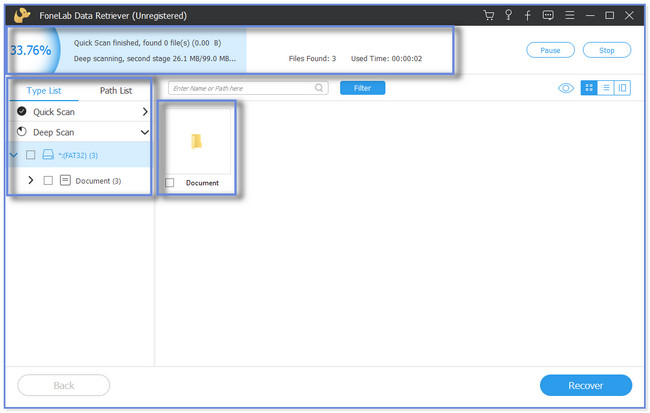The height and width of the screenshot is (413, 650).
Task: Switch to thumbnail grid view
Action: pos(589,88)
